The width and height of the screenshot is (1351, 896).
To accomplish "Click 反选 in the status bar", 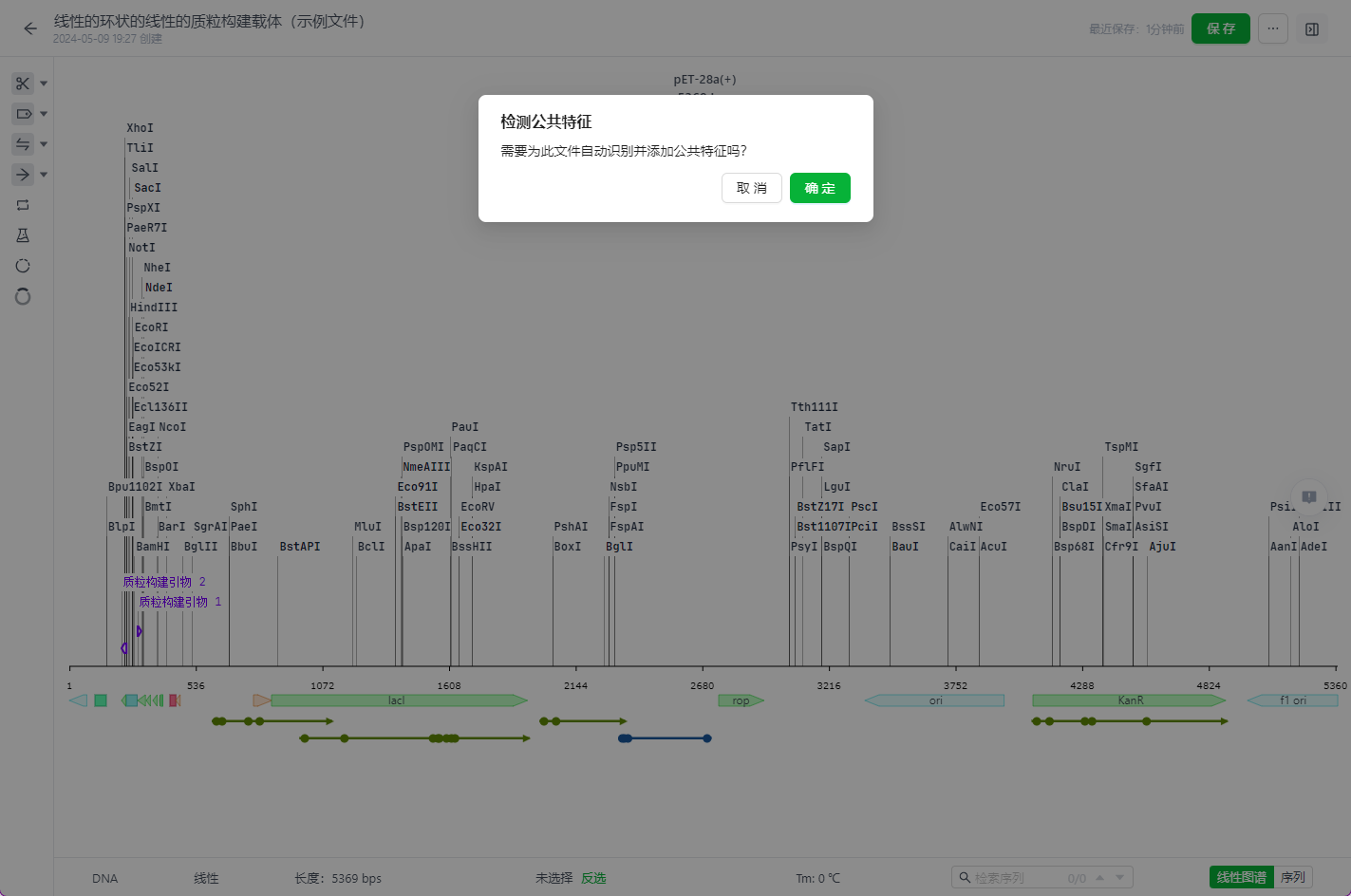I will 593,878.
